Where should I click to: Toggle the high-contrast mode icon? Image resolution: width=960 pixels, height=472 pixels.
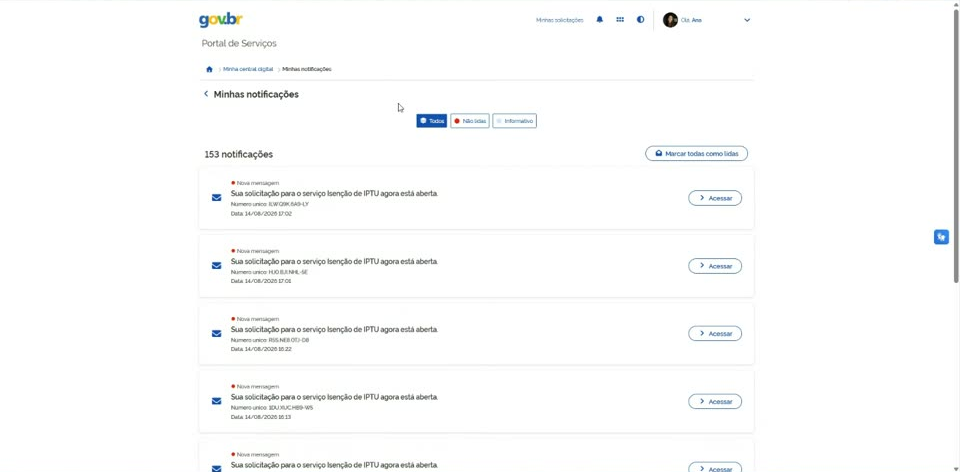pos(640,20)
